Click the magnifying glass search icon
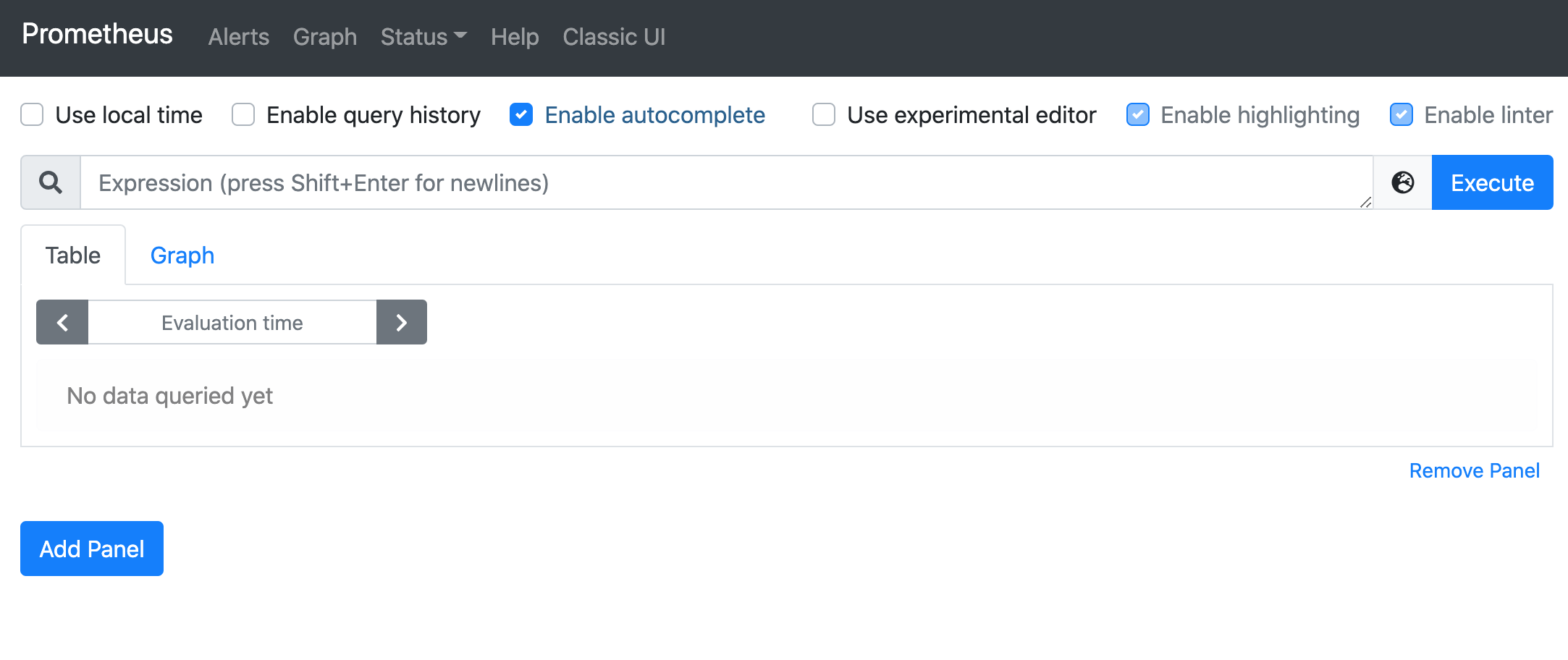 pos(51,182)
